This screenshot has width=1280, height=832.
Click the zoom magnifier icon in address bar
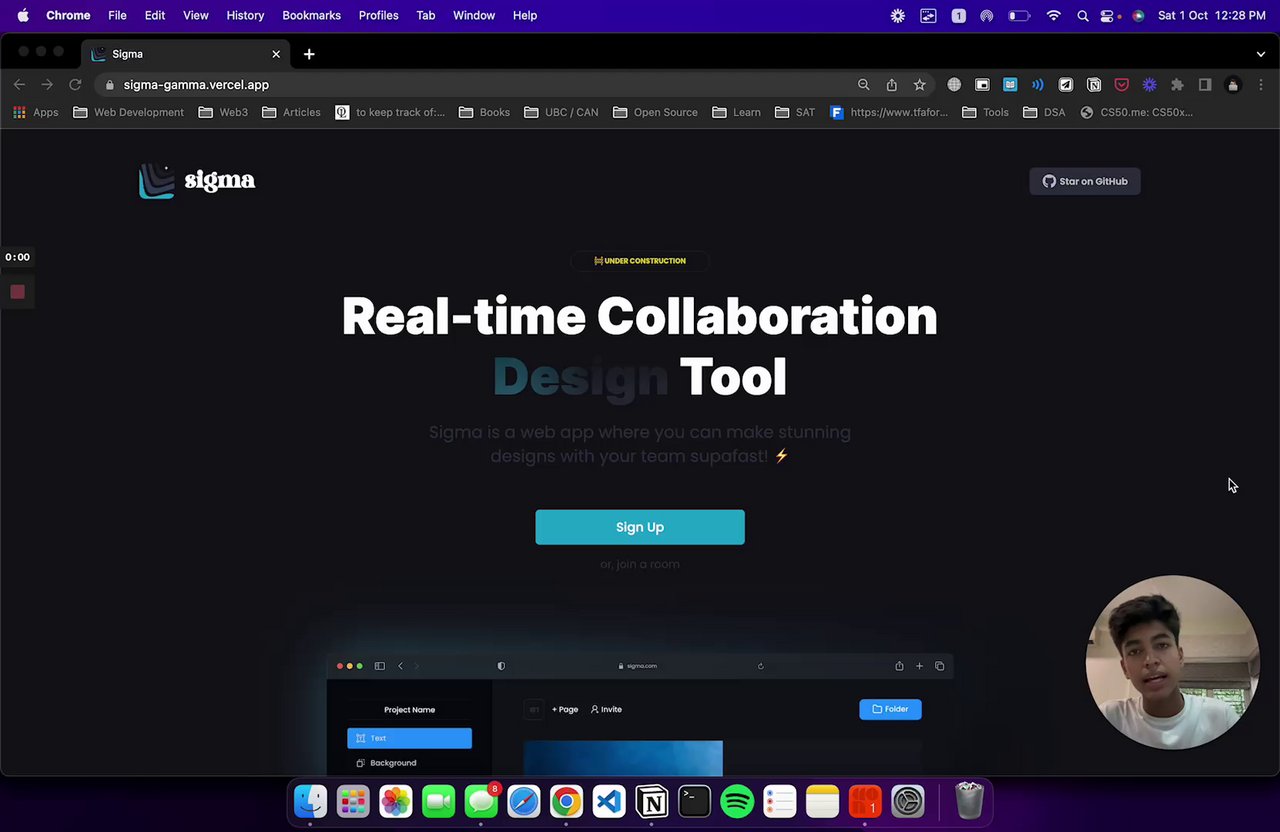(x=864, y=85)
